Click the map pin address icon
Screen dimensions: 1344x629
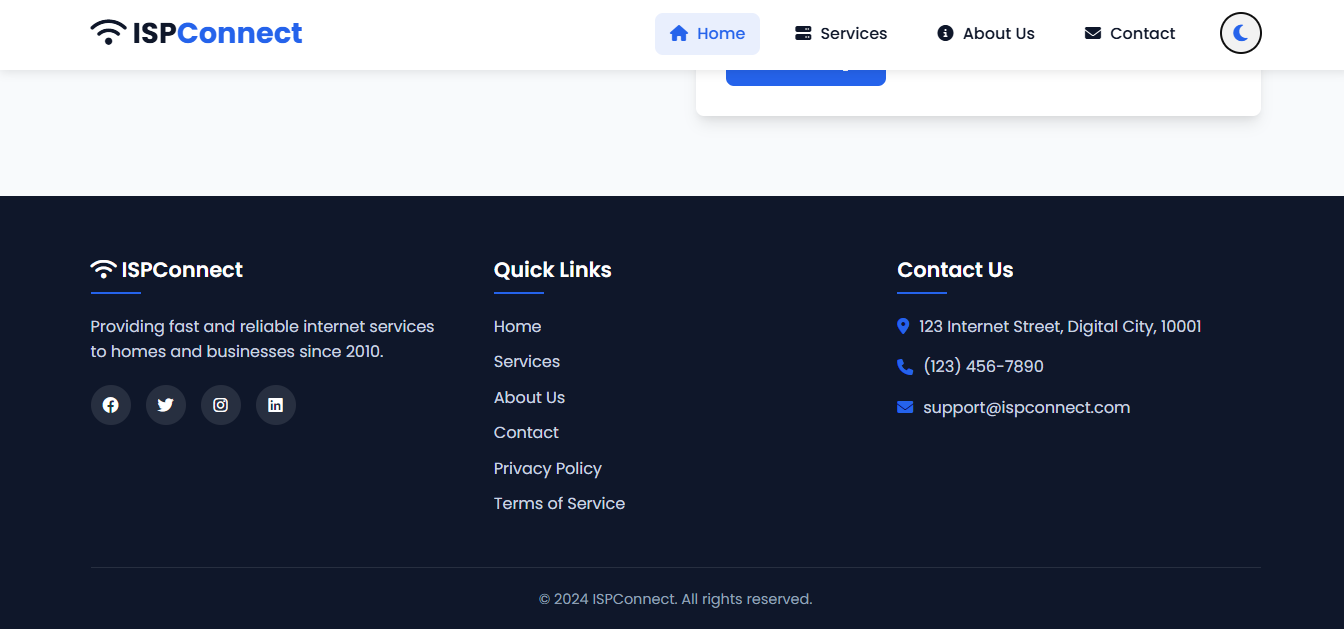(903, 326)
